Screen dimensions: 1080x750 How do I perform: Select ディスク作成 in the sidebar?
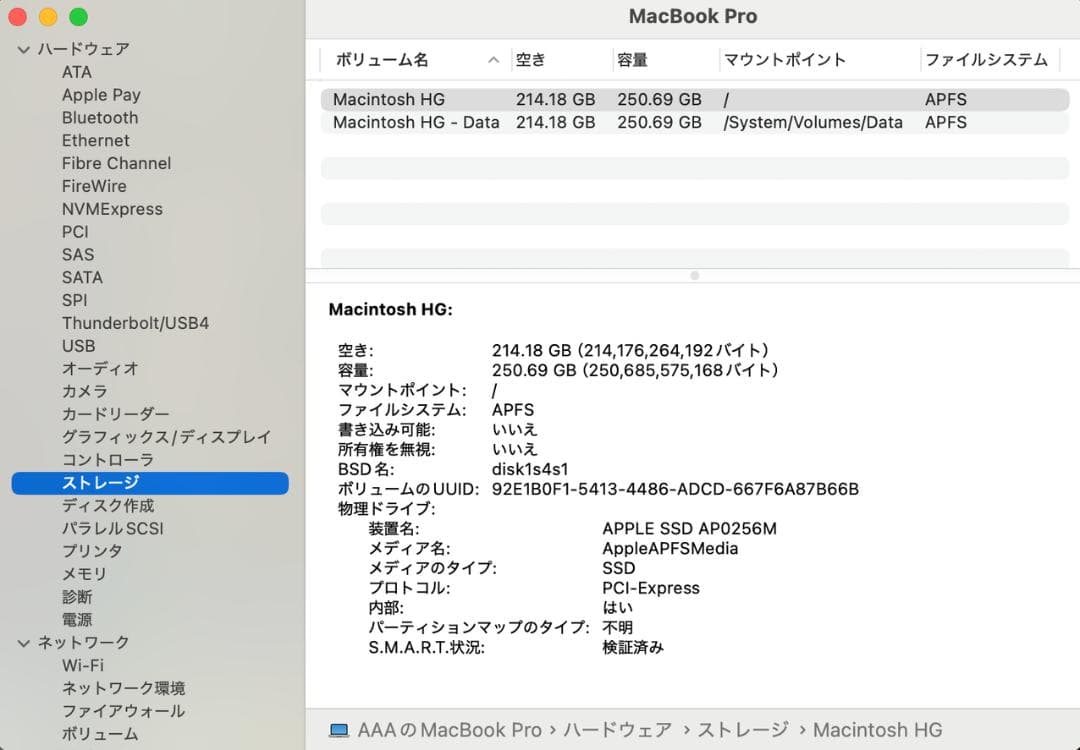(101, 505)
